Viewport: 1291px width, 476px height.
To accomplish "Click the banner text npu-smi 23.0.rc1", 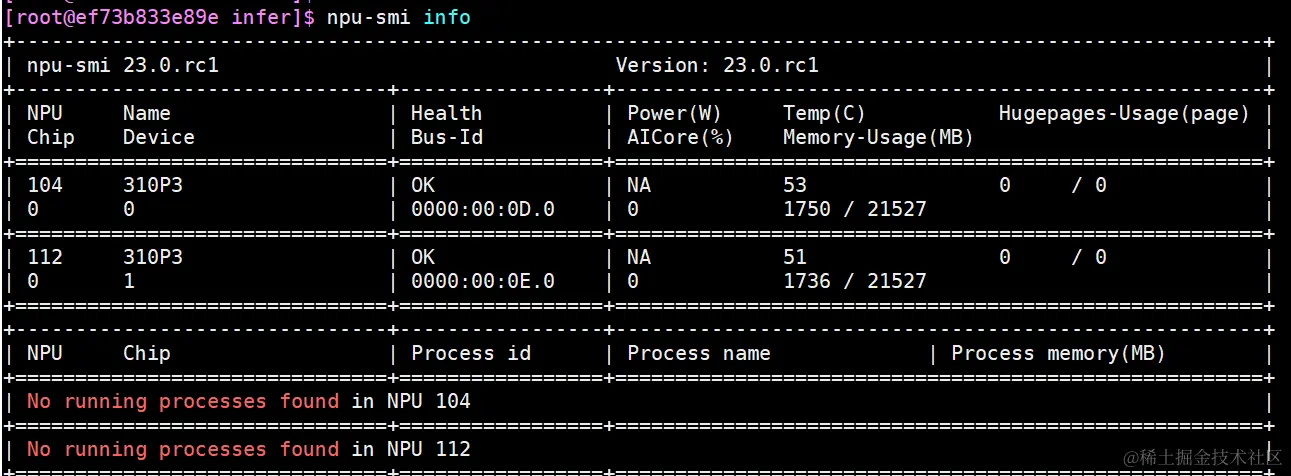I will [123, 66].
